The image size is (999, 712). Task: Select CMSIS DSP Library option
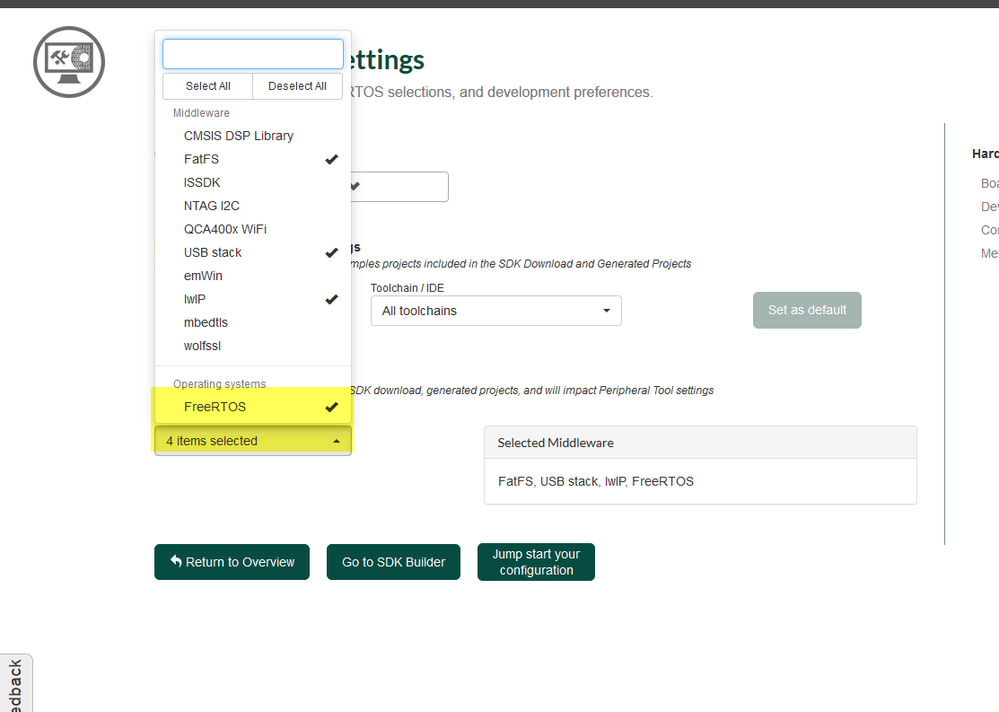pyautogui.click(x=253, y=136)
